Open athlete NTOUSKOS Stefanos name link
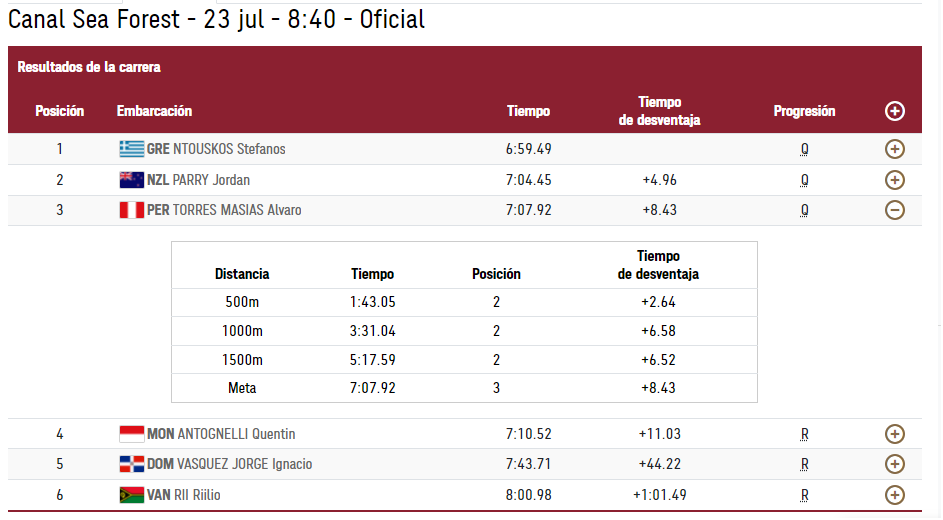 pos(229,149)
